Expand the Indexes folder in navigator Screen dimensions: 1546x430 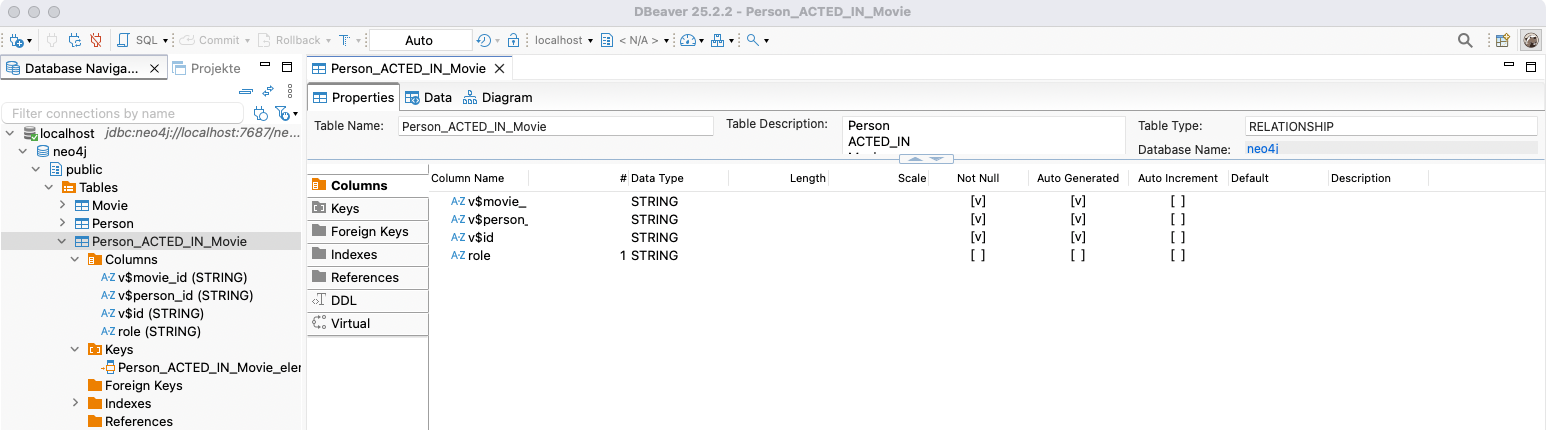(x=75, y=403)
